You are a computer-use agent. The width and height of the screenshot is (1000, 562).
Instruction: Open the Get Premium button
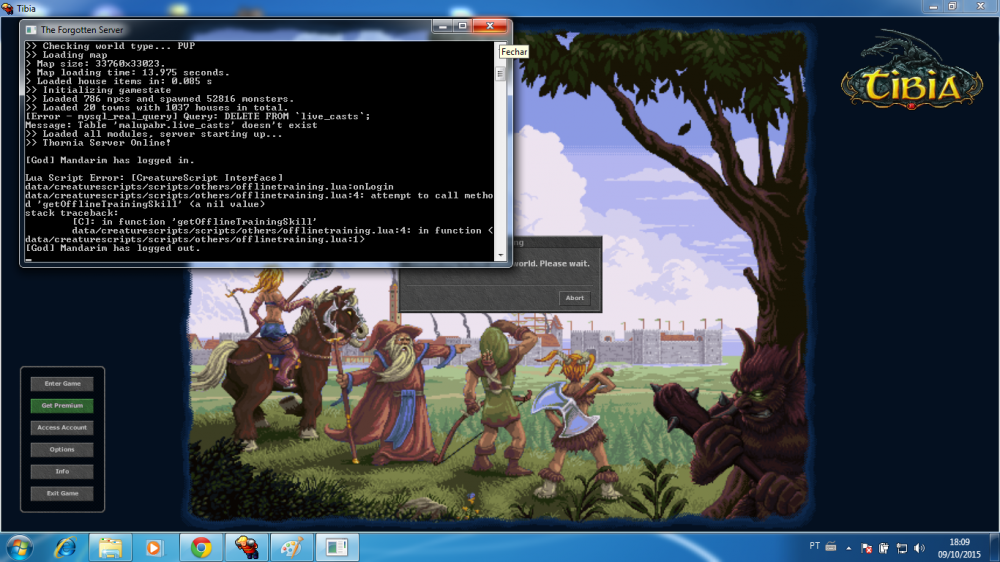point(62,406)
